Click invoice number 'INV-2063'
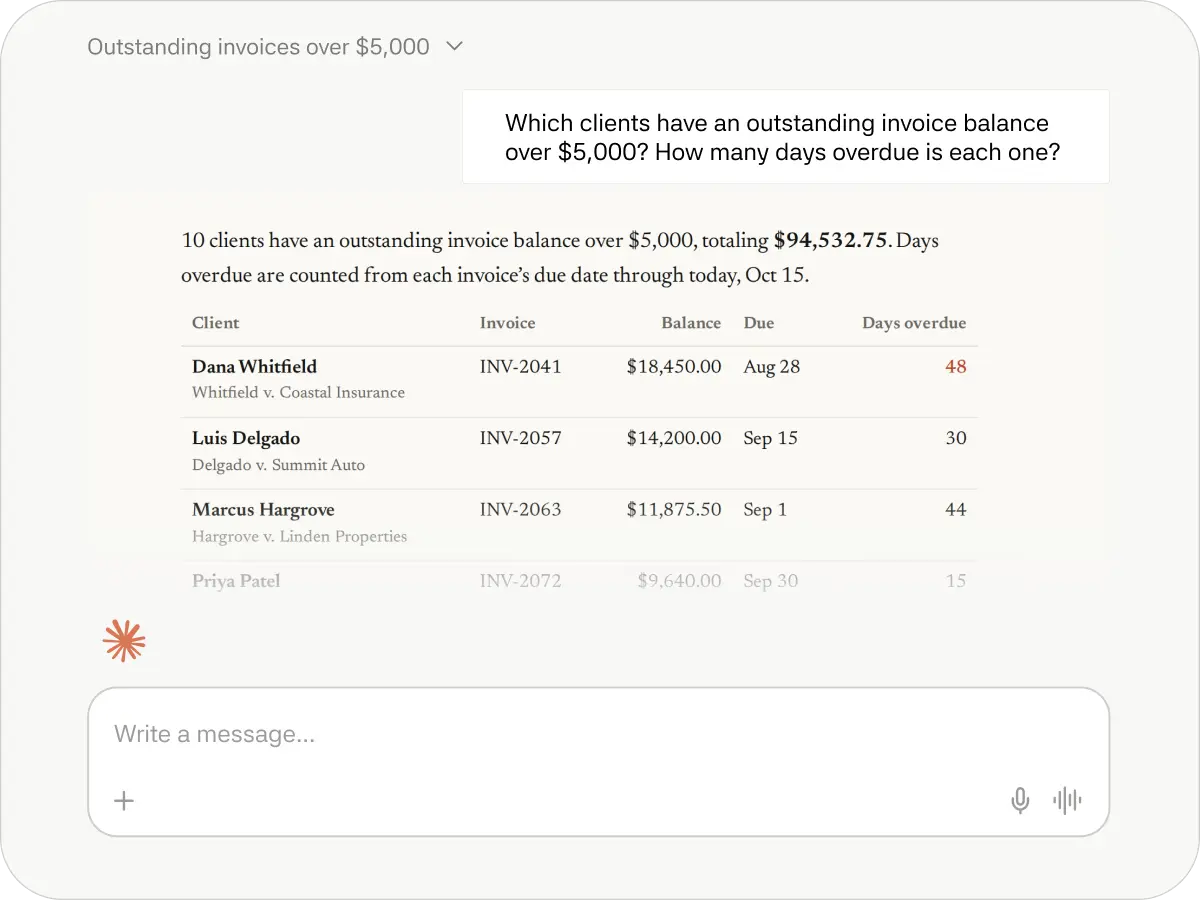This screenshot has height=900, width=1200. click(x=520, y=510)
